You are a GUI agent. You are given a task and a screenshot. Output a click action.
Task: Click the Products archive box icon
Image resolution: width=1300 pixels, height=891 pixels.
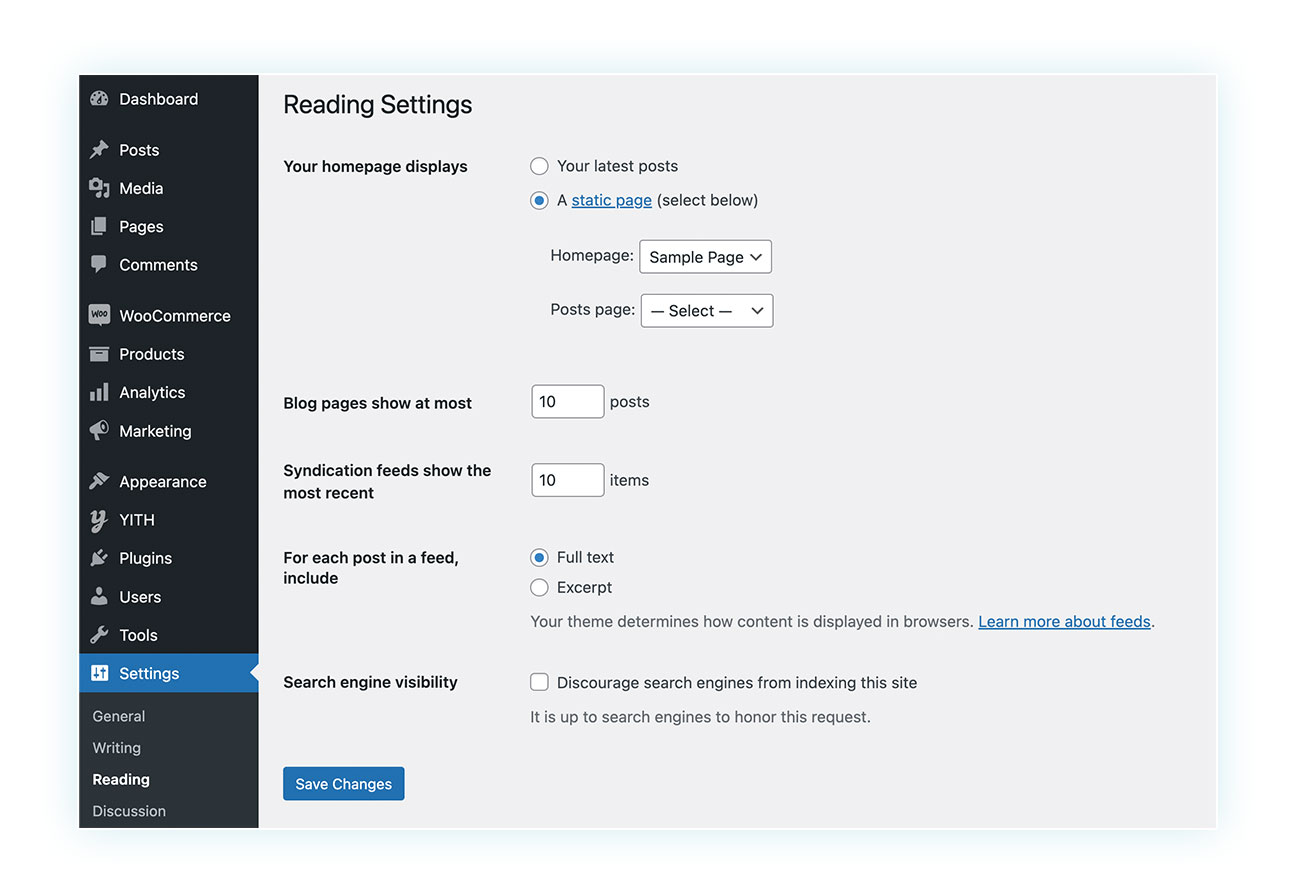click(99, 354)
